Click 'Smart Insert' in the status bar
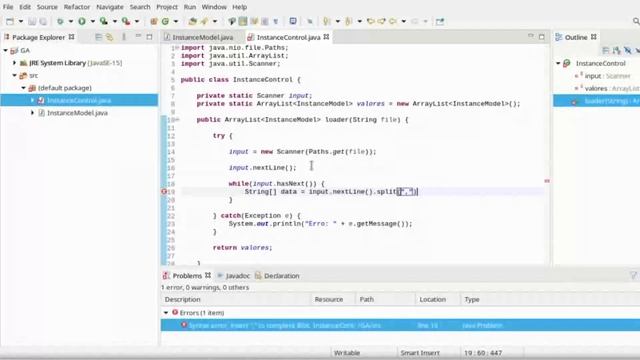Screen dimensions: 640x360 point(420,353)
